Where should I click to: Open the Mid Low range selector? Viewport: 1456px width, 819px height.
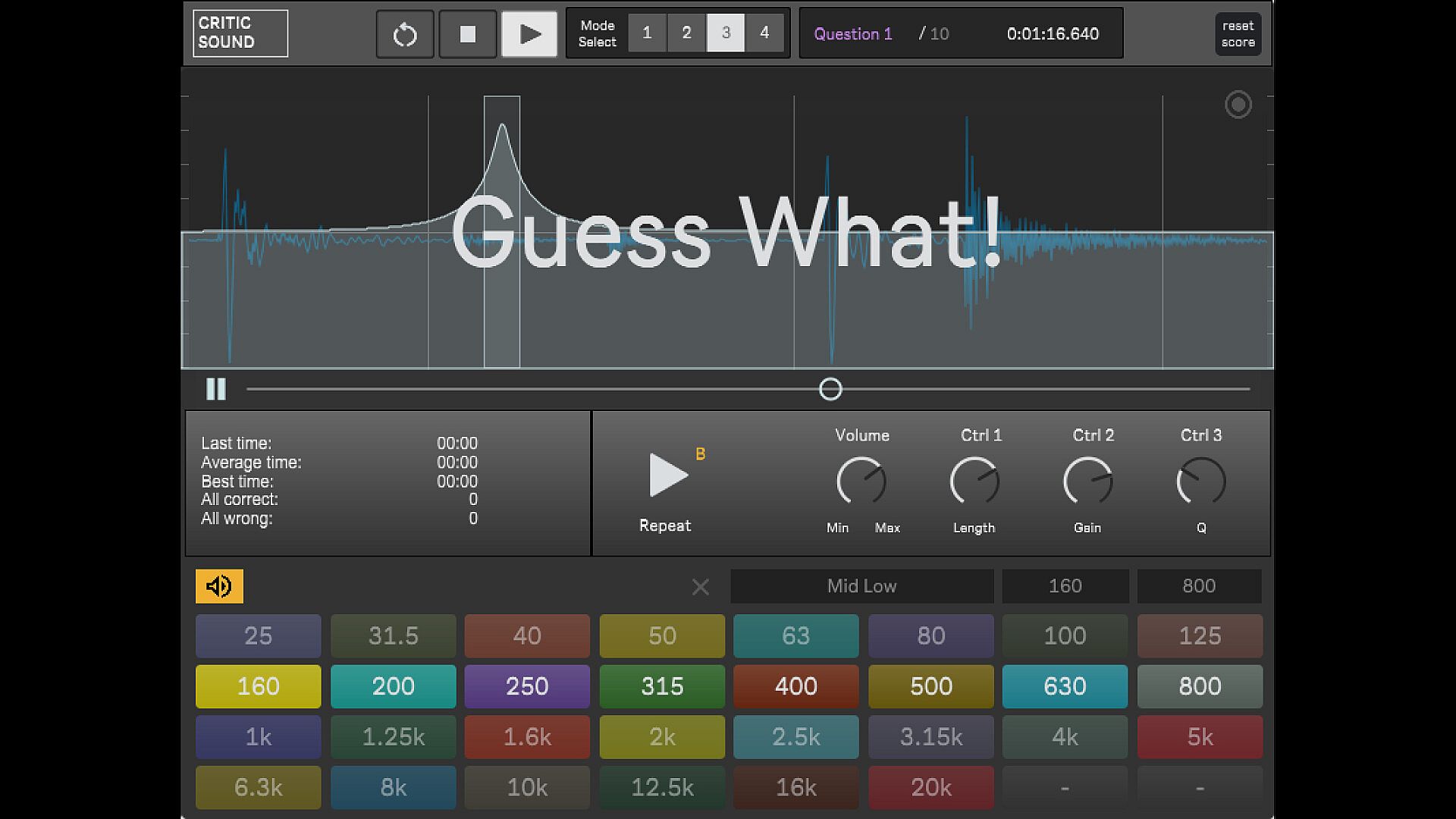[x=861, y=586]
